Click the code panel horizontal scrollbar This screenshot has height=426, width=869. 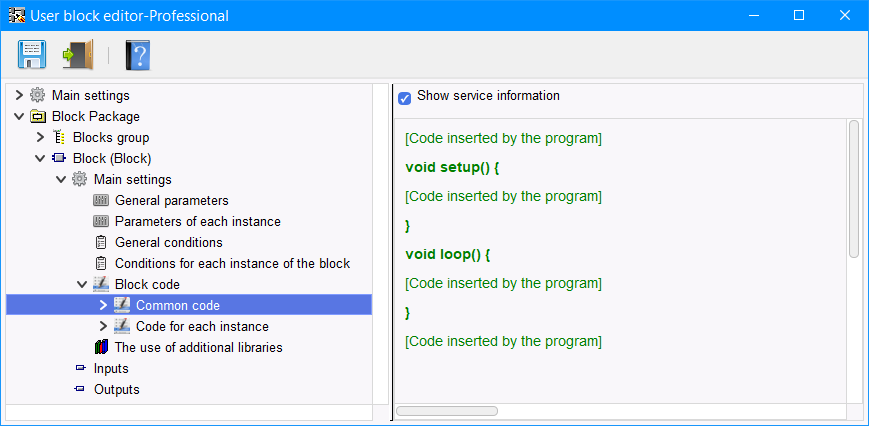tap(447, 410)
